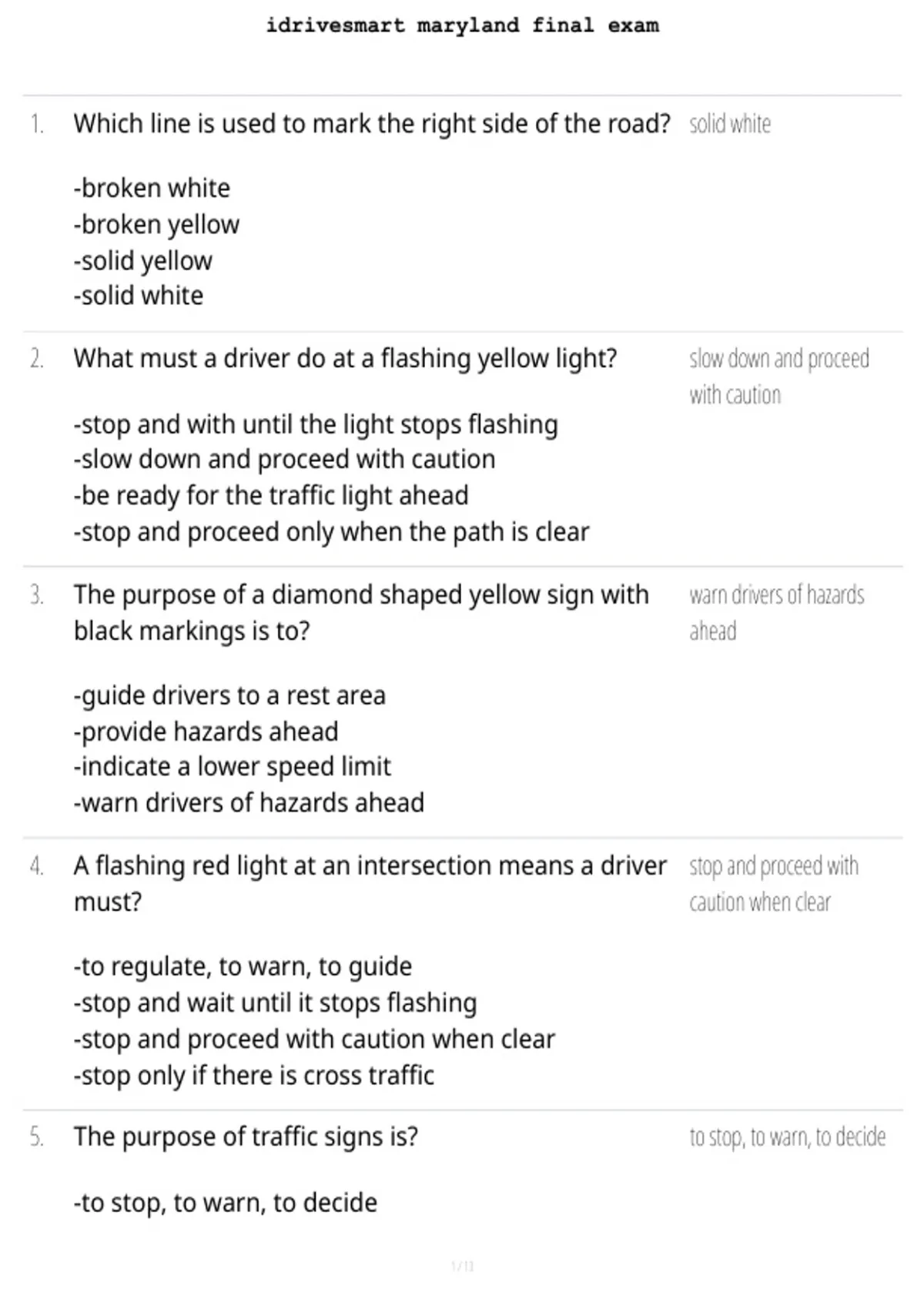Viewport: 924px width, 1309px height.
Task: Click the flashing red light question text
Action: [x=370, y=883]
